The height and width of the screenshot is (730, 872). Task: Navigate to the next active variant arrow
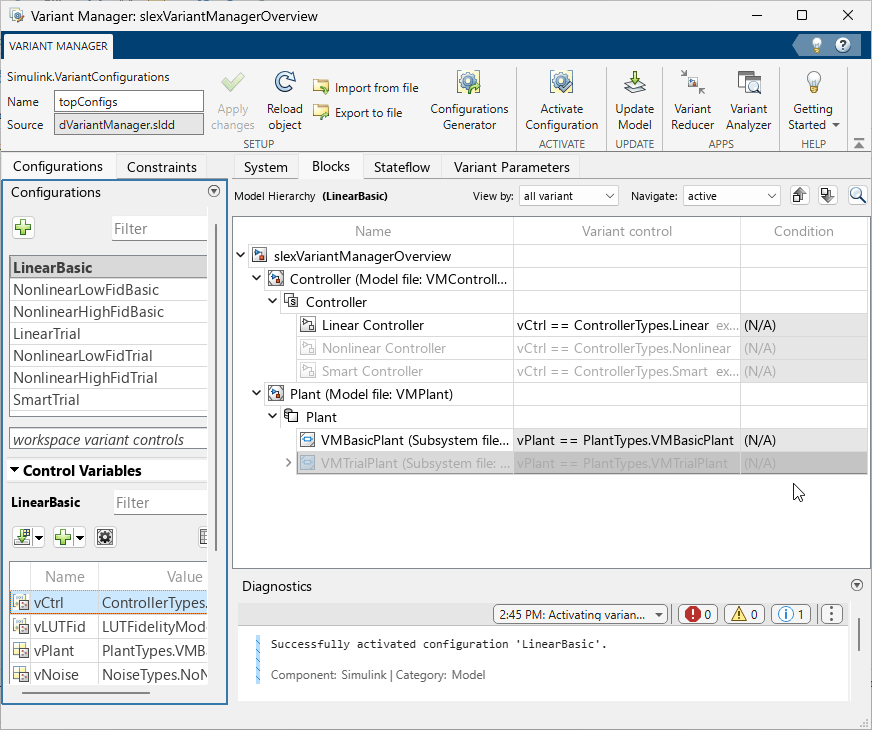click(828, 196)
